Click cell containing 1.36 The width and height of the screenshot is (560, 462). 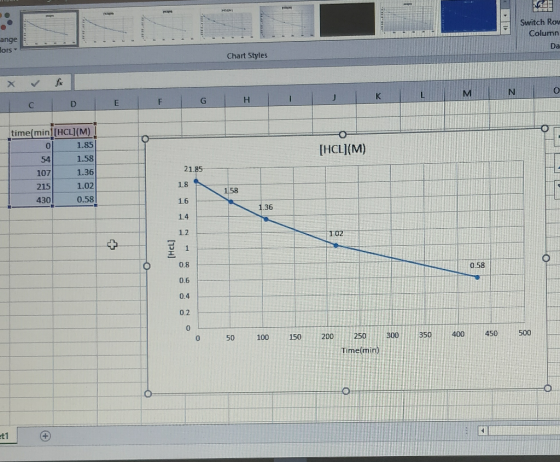74,172
